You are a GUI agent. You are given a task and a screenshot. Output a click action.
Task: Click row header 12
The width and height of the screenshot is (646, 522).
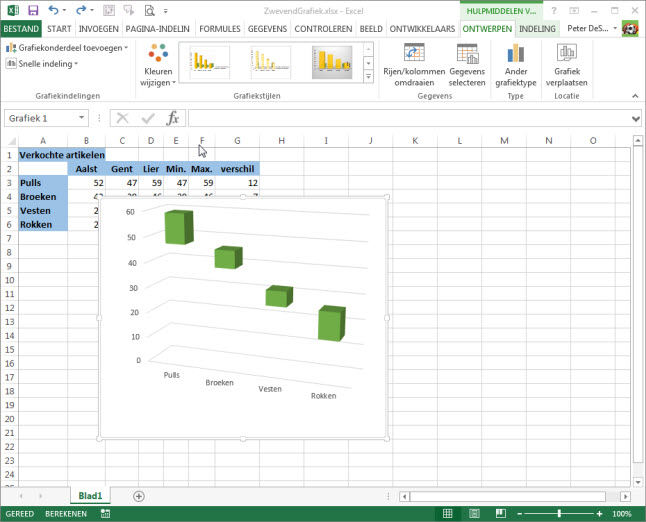[x=9, y=308]
